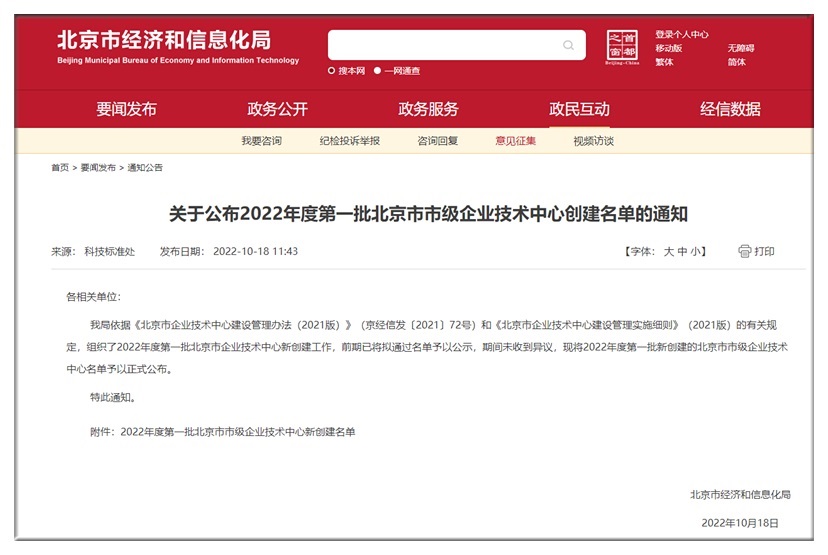Switch to 繁体 traditional Chinese

pyautogui.click(x=664, y=62)
